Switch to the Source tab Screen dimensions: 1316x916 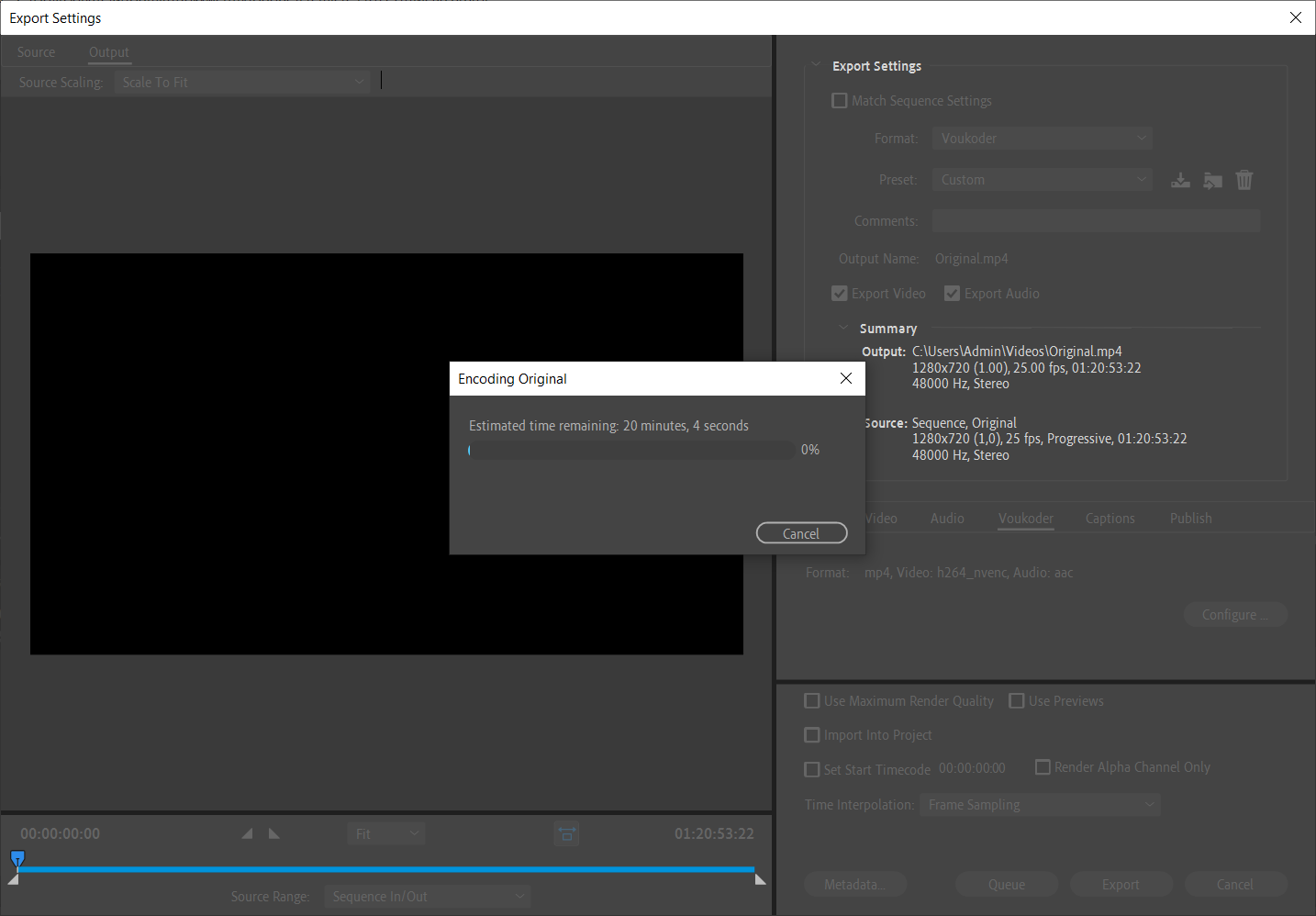click(x=37, y=52)
